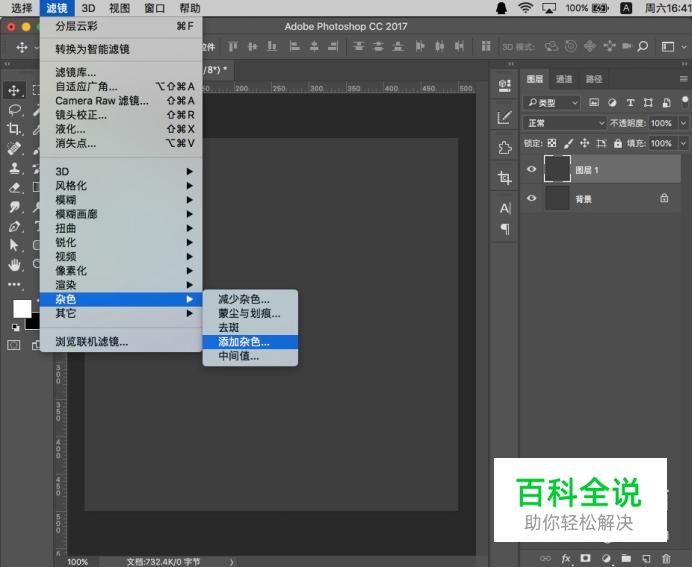The height and width of the screenshot is (567, 692).
Task: Filter layers by adjustment layer type
Action: point(612,103)
